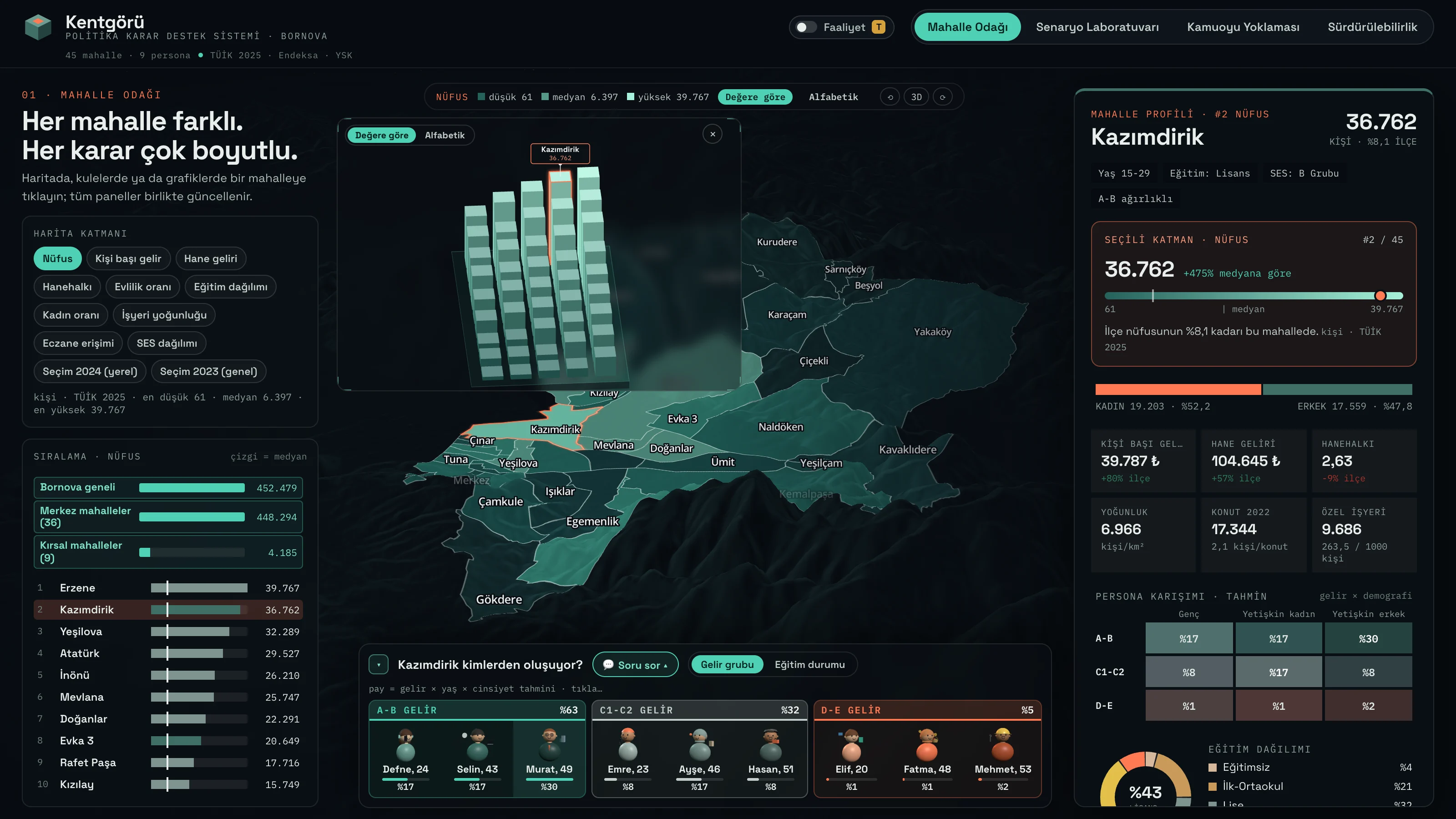This screenshot has height=819, width=1456.
Task: Click the T shortcut badge beside Faaliyet
Action: click(878, 27)
